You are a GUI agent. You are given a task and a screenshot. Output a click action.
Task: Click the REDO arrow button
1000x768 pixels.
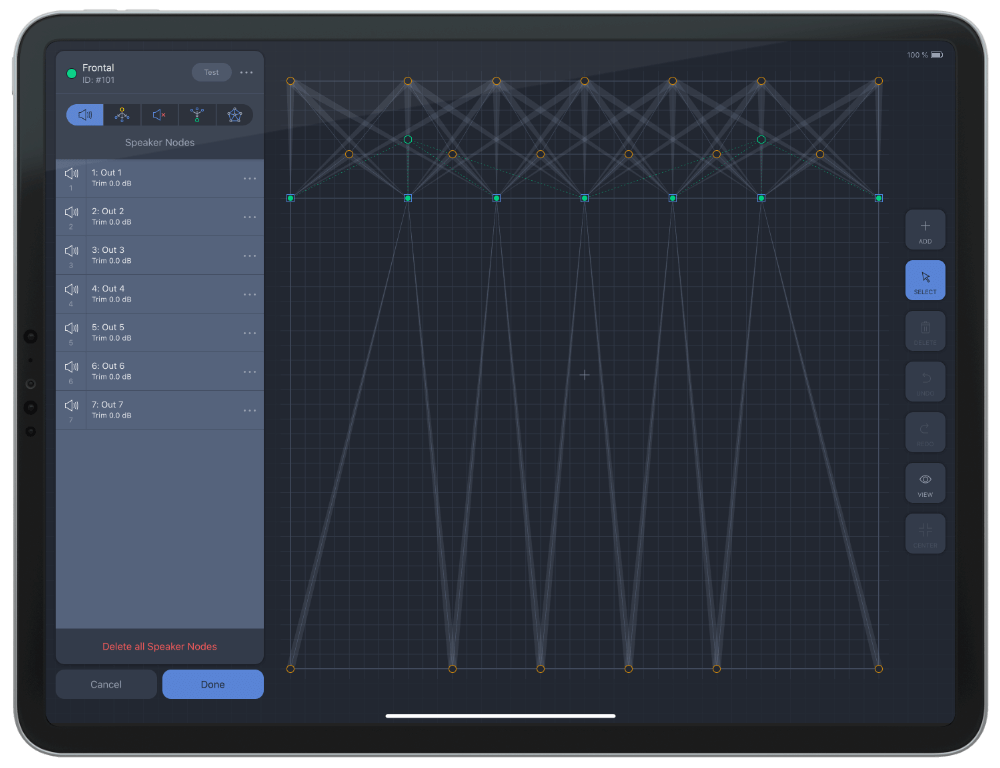pyautogui.click(x=925, y=432)
